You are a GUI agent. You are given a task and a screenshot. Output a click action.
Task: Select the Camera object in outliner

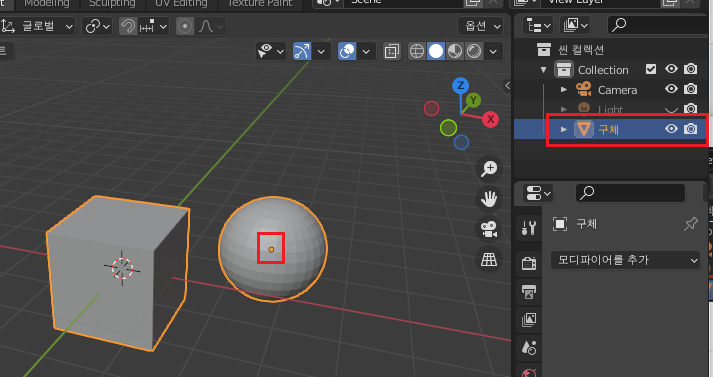click(617, 90)
